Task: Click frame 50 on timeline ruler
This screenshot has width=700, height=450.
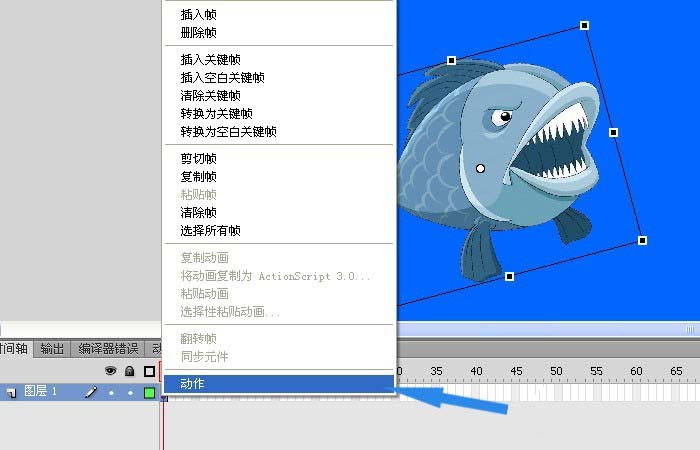Action: click(x=556, y=371)
